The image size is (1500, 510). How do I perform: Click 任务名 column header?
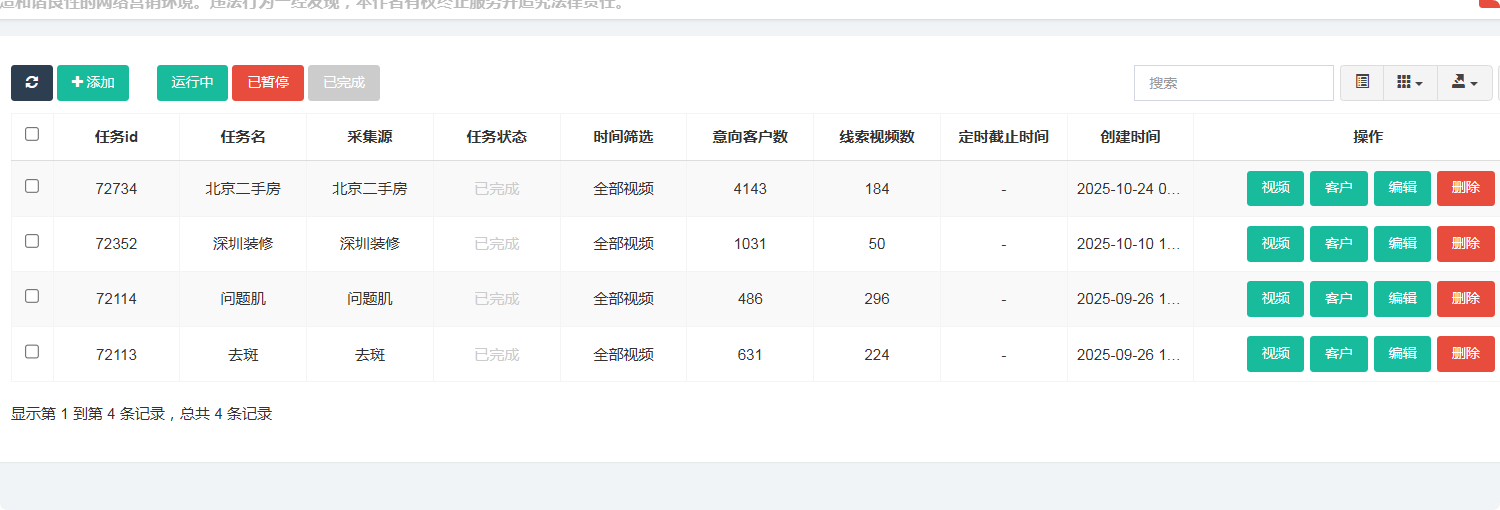(x=243, y=137)
